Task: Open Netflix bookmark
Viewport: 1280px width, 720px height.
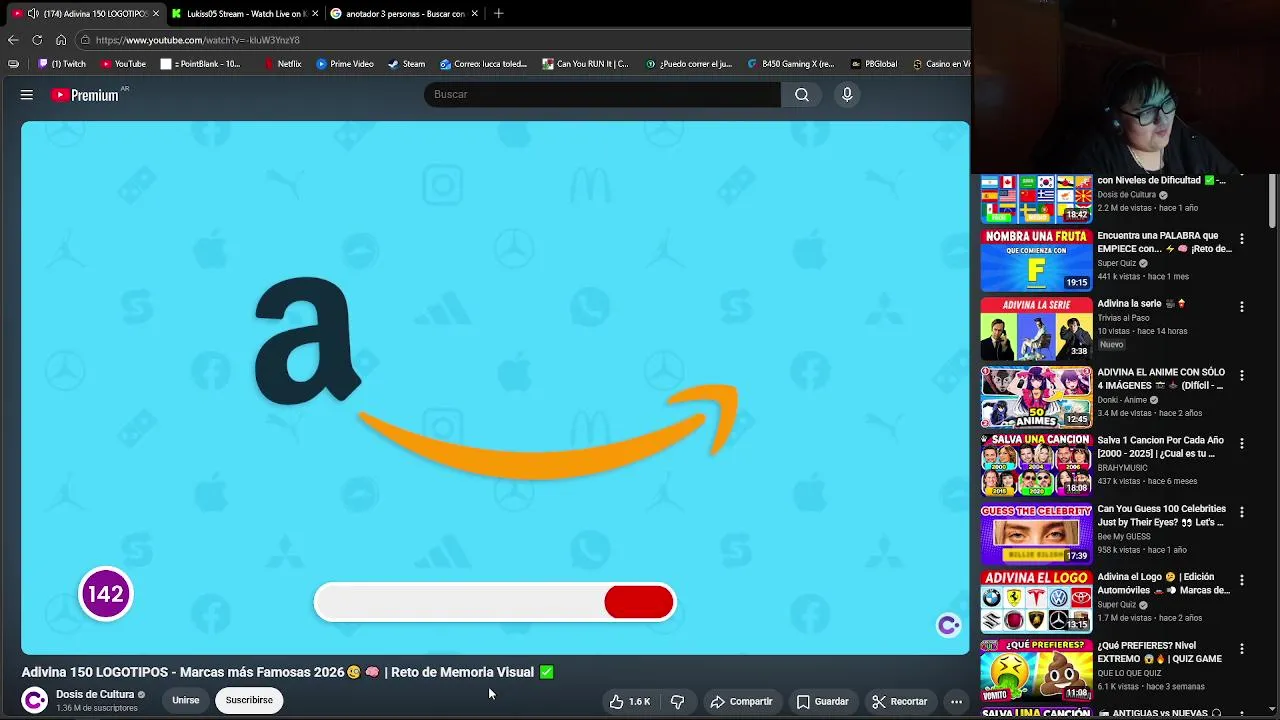Action: pyautogui.click(x=282, y=64)
